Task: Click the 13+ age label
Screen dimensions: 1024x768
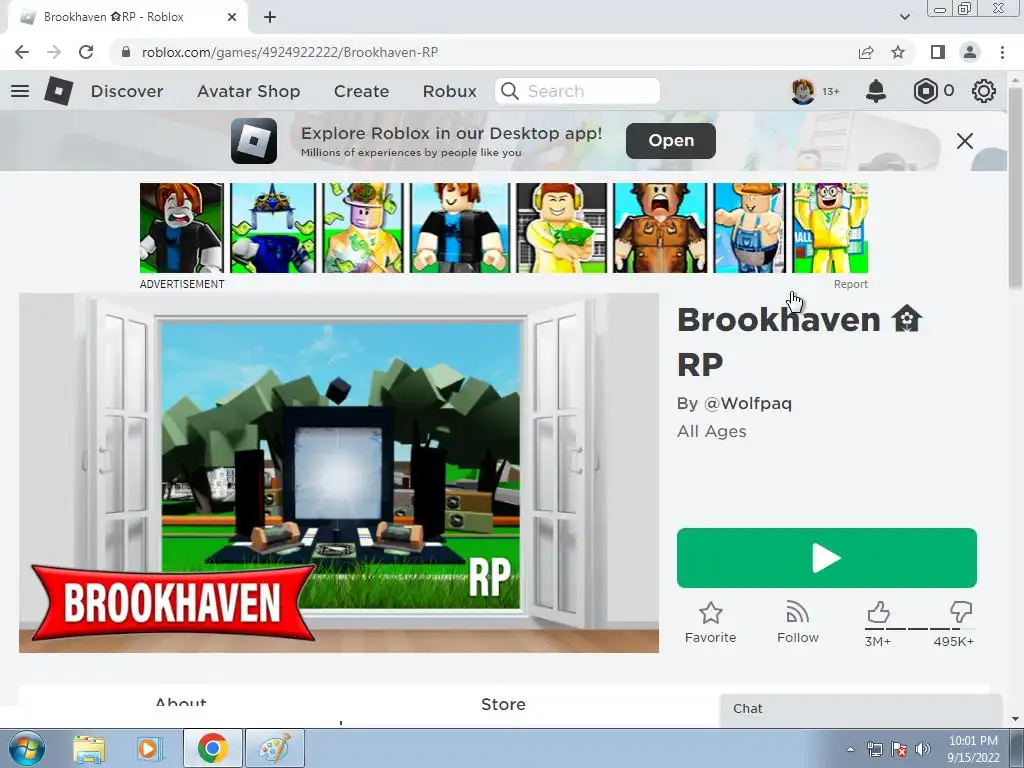Action: tap(830, 91)
